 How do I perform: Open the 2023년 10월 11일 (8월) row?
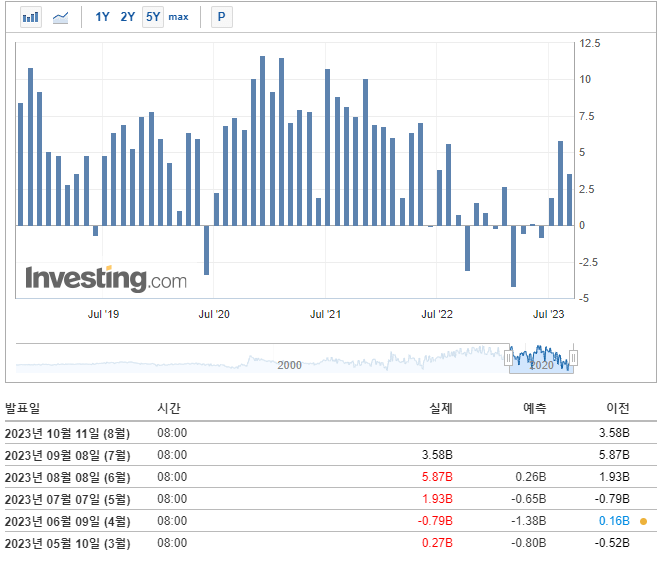point(331,433)
